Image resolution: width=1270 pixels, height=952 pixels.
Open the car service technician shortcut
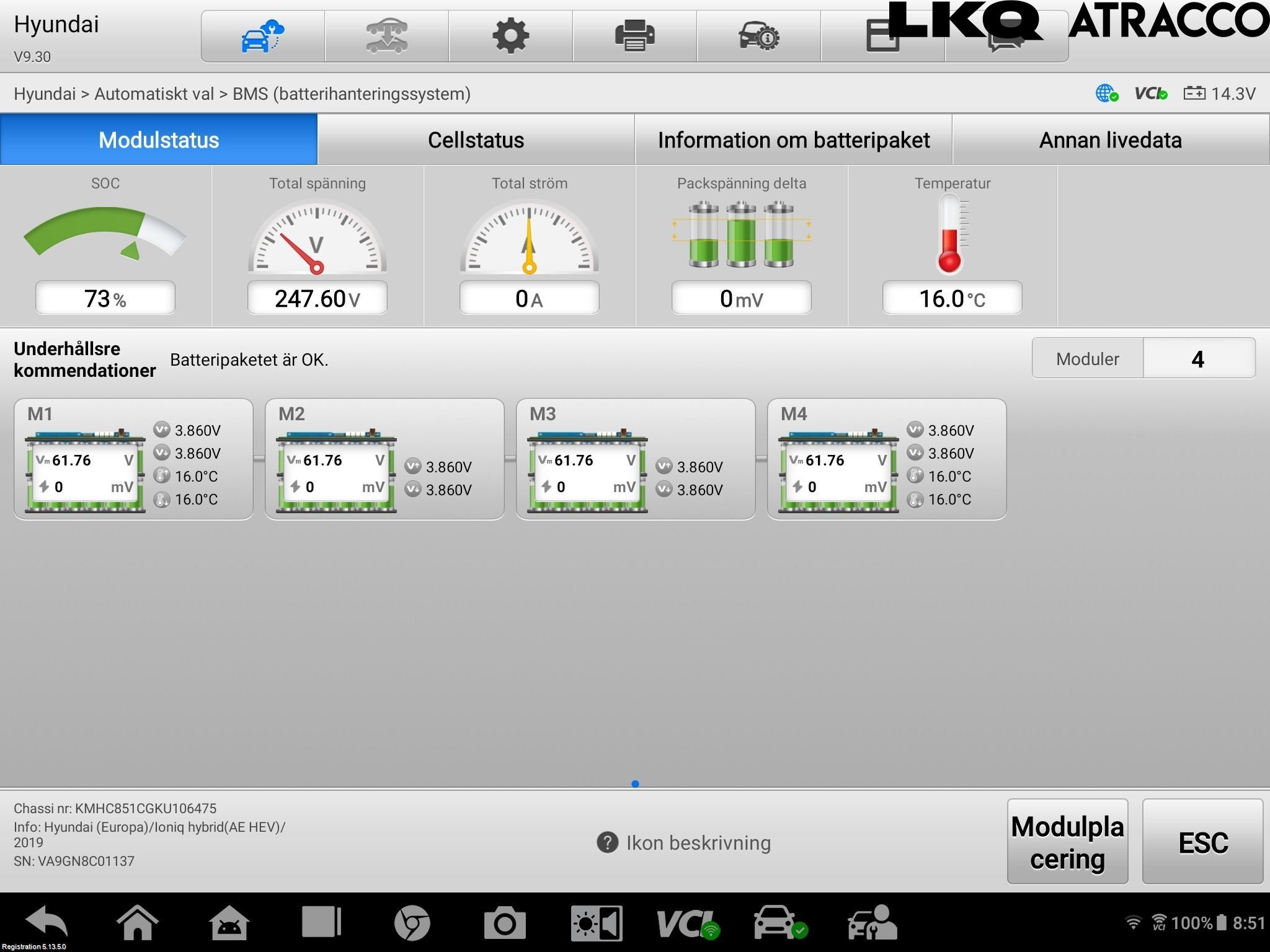[x=872, y=922]
